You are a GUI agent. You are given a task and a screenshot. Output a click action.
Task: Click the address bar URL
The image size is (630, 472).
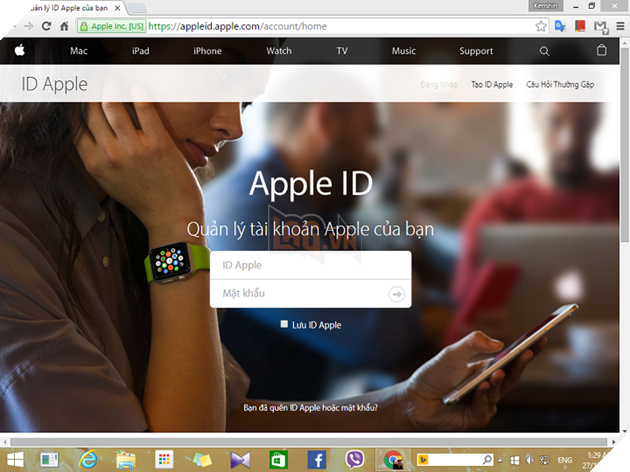click(x=237, y=27)
